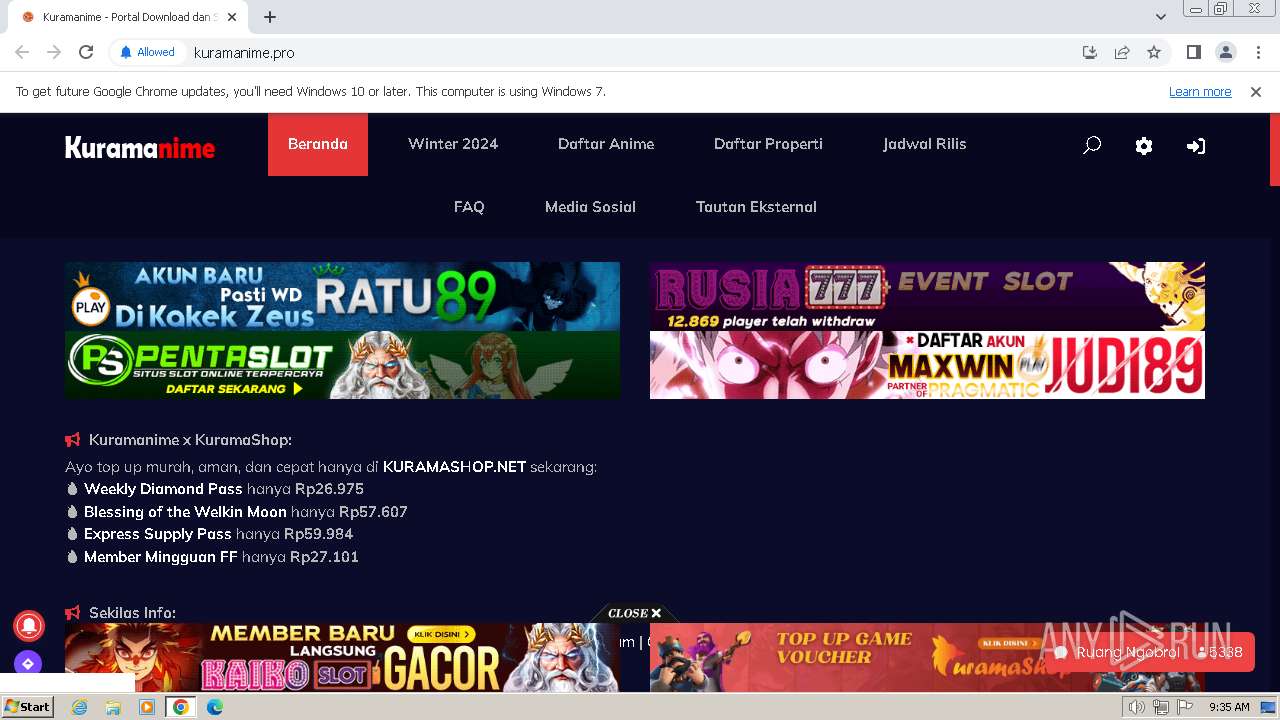Click the purple round icon below the bell
1280x720 pixels.
tap(28, 663)
